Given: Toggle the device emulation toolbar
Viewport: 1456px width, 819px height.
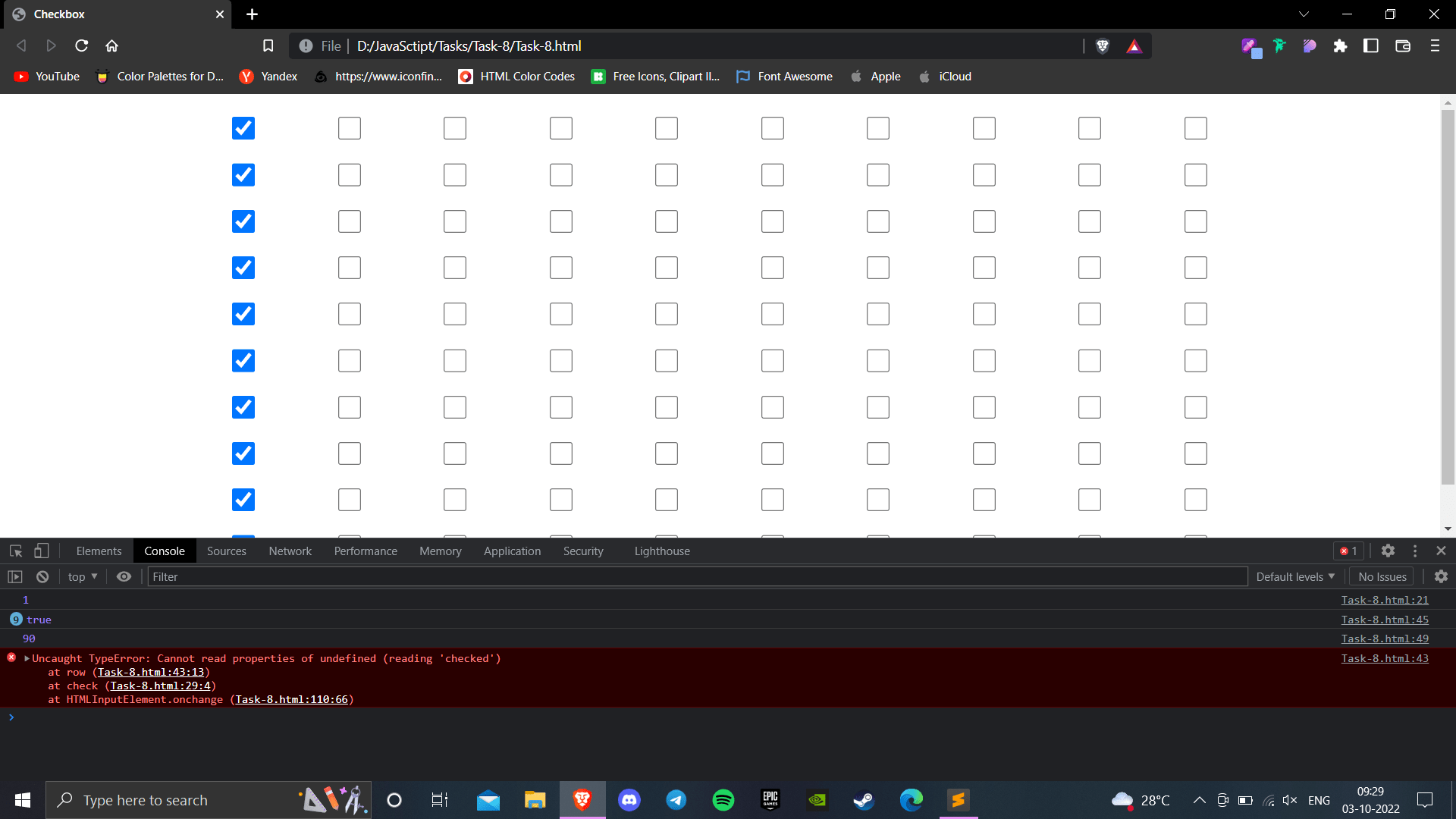Looking at the screenshot, I should 41,551.
